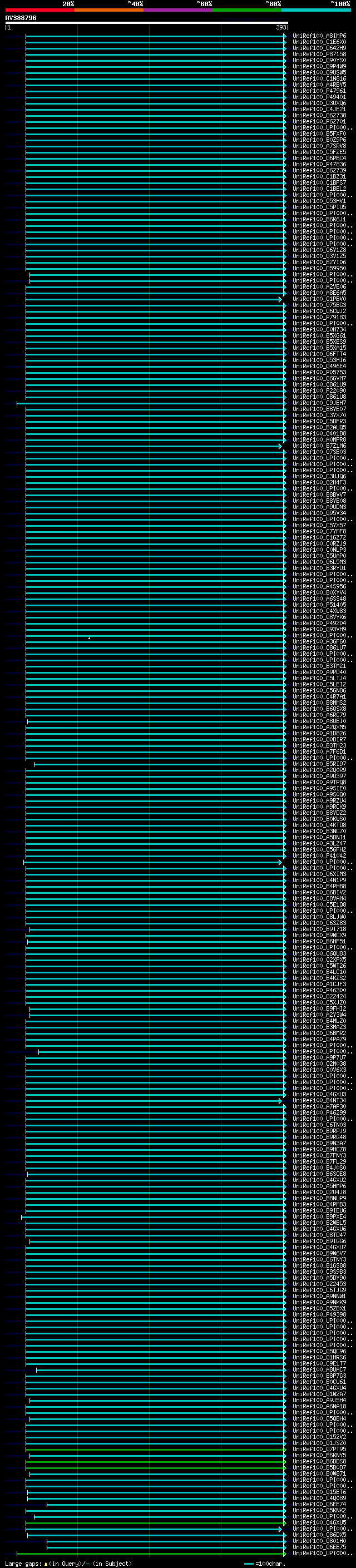Select the UniRef100_A7SRV8 label
Viewport: 356px width, 1568px height.
(319, 146)
